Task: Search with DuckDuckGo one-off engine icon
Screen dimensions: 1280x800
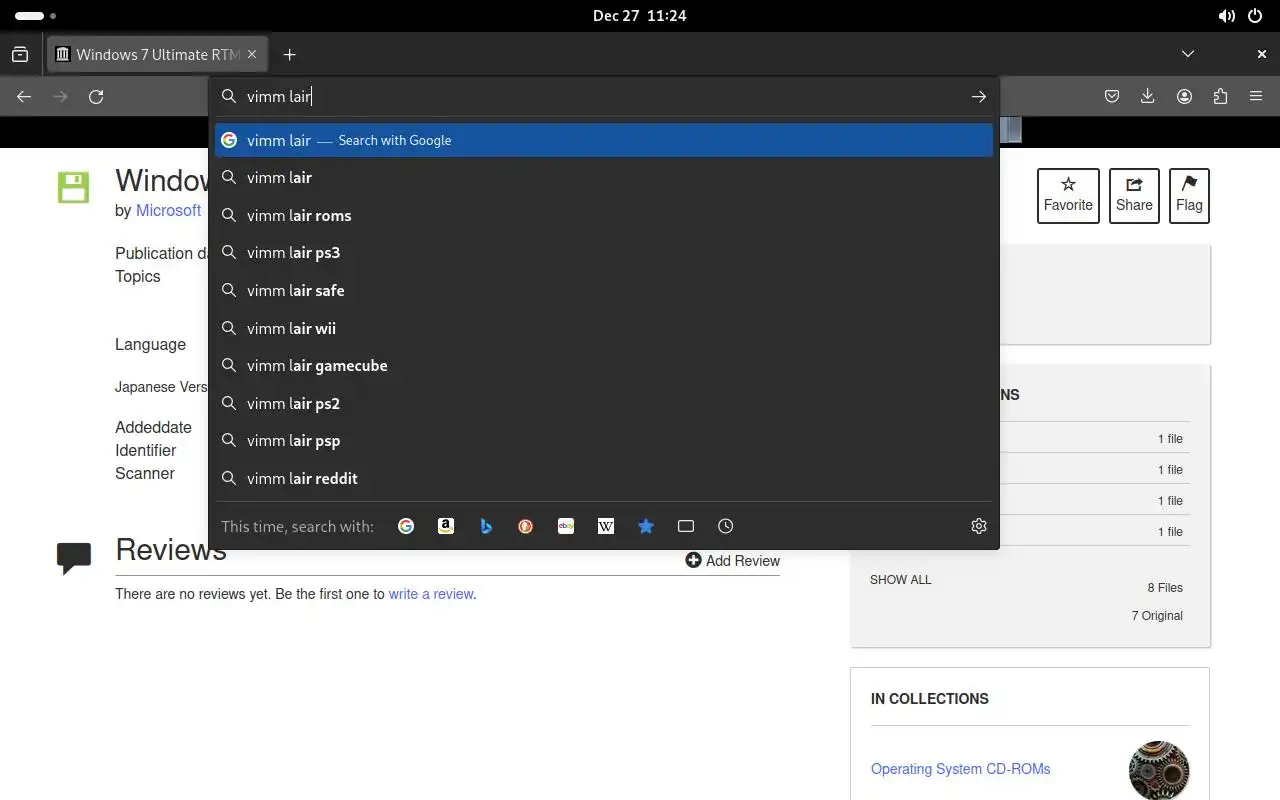Action: pos(526,526)
